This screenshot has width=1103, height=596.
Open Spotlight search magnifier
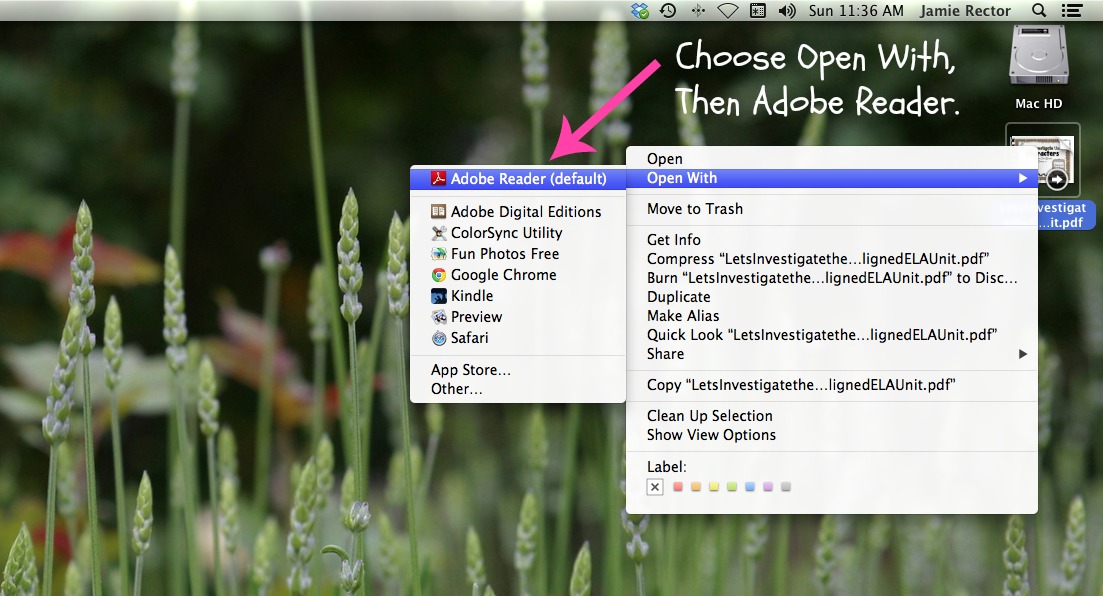[1039, 11]
